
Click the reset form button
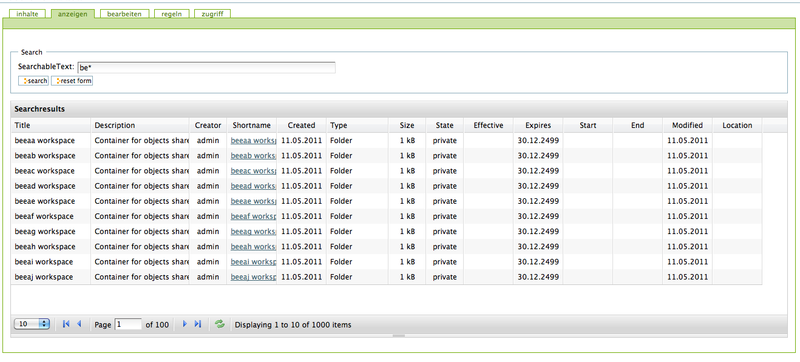tap(72, 81)
